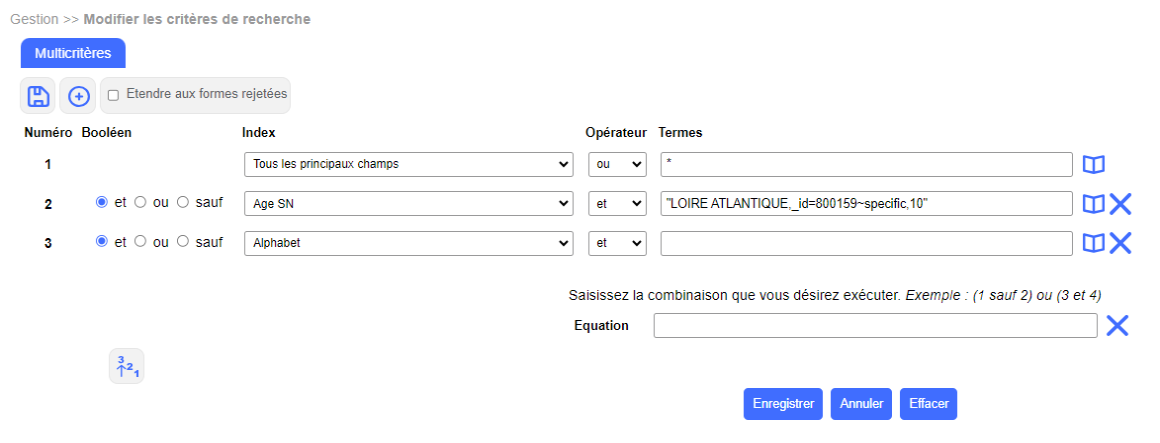Switch to the Multicritères tab
Viewport: 1160px width, 443px height.
73,53
